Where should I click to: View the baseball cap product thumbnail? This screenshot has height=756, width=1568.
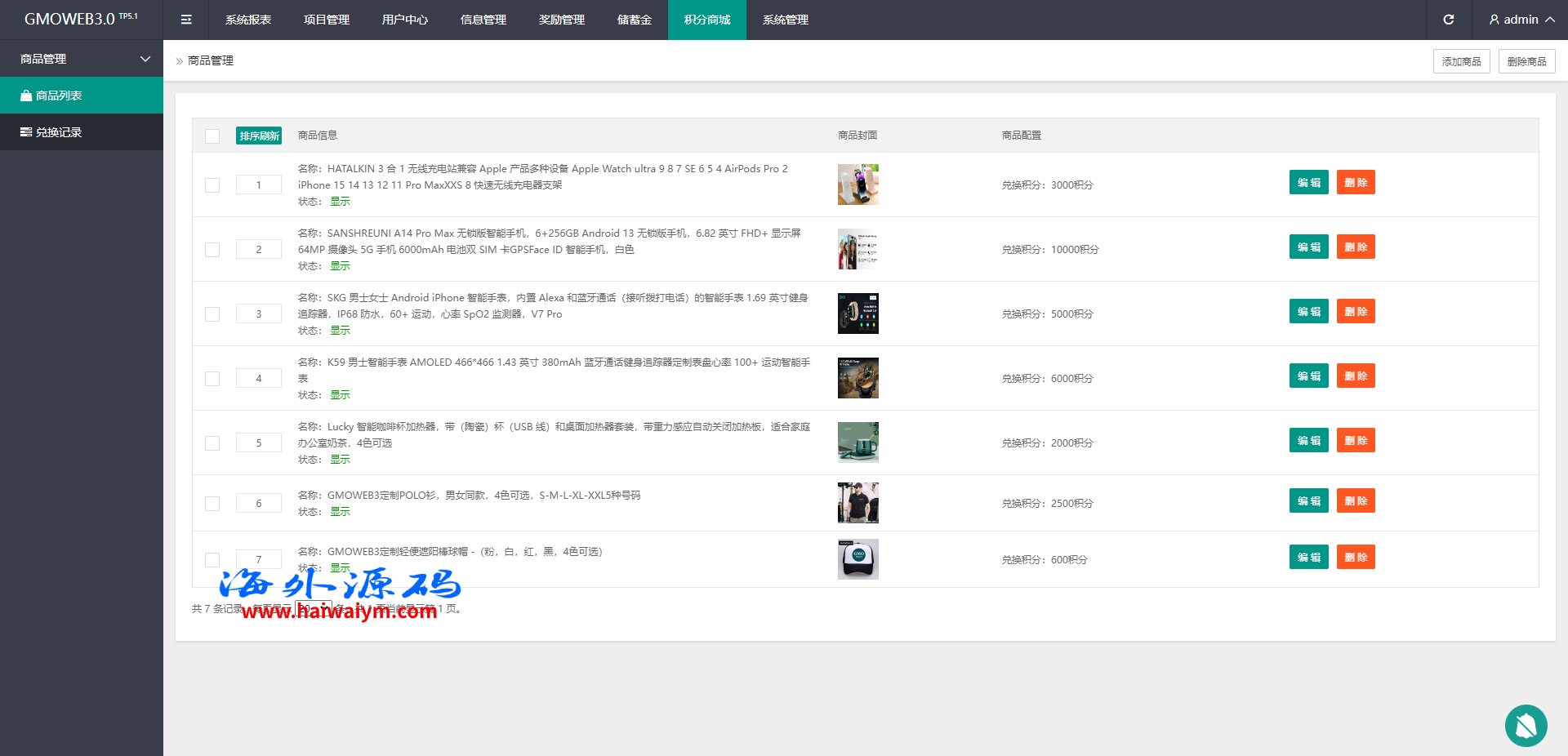(857, 559)
